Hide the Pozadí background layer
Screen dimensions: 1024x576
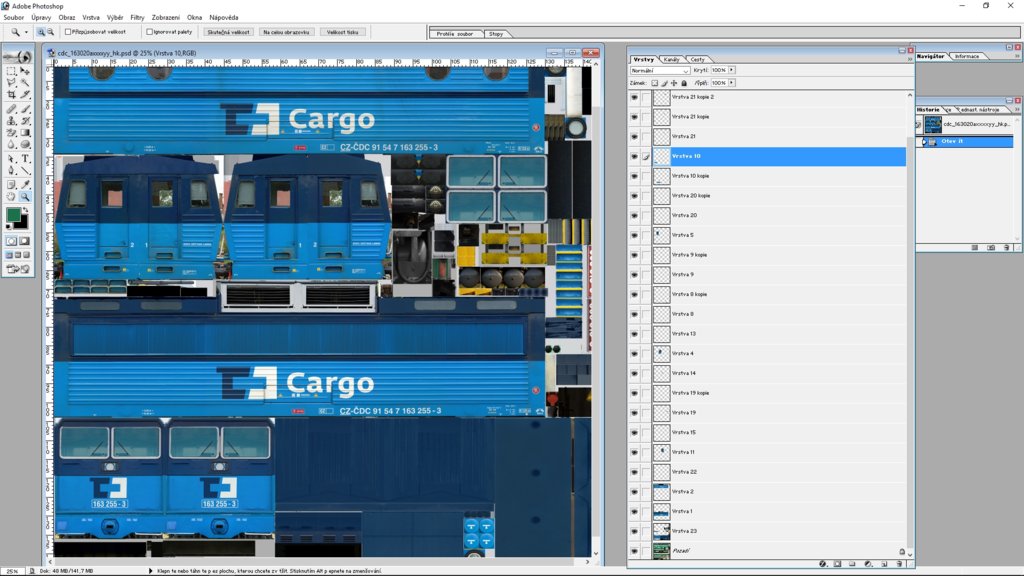(x=634, y=551)
